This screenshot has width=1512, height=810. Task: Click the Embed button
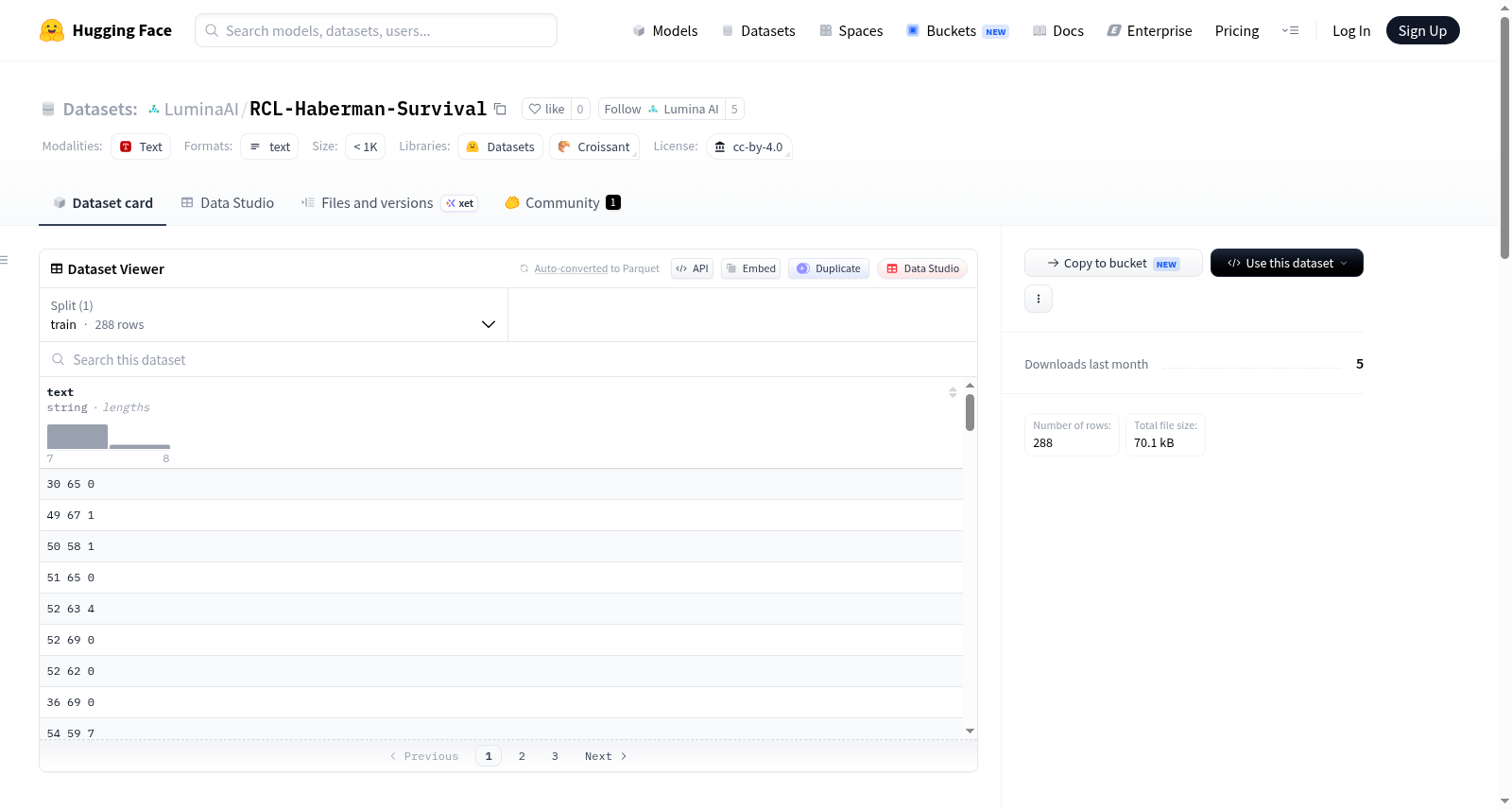[x=751, y=268]
